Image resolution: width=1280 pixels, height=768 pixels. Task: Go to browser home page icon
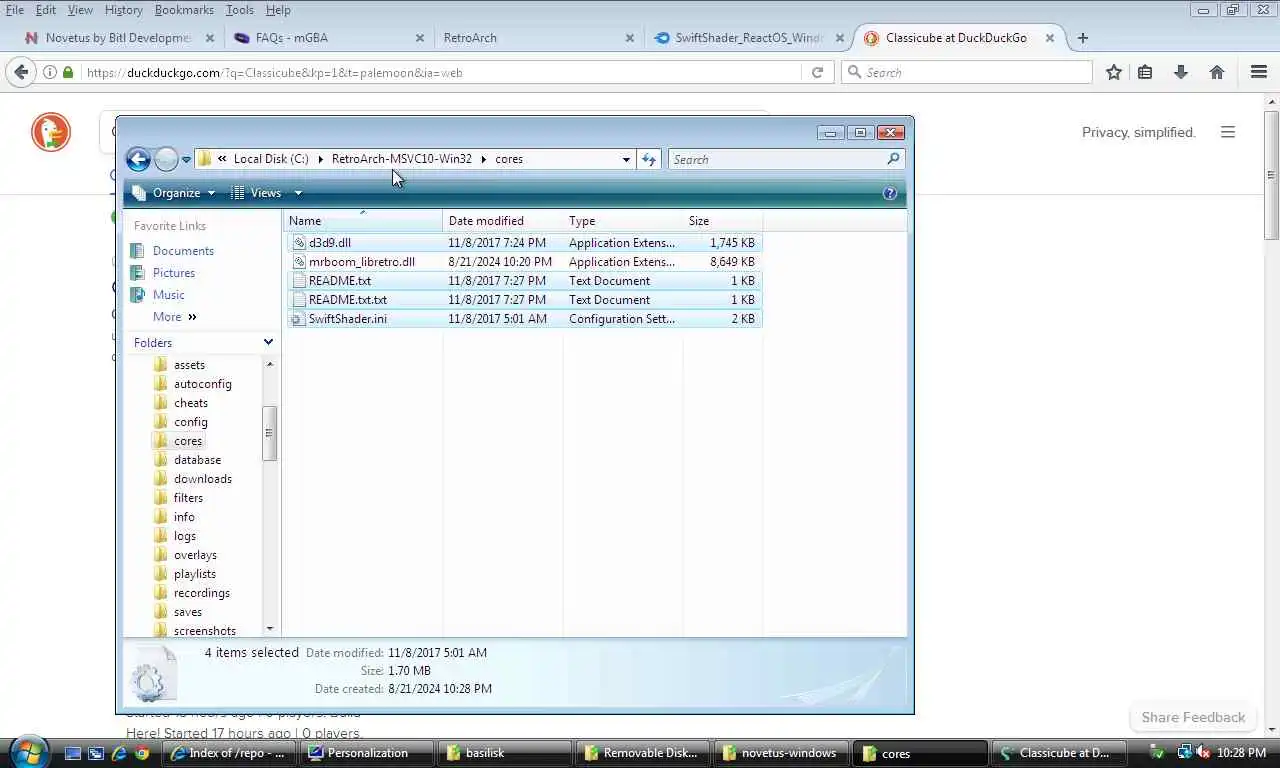[1217, 72]
